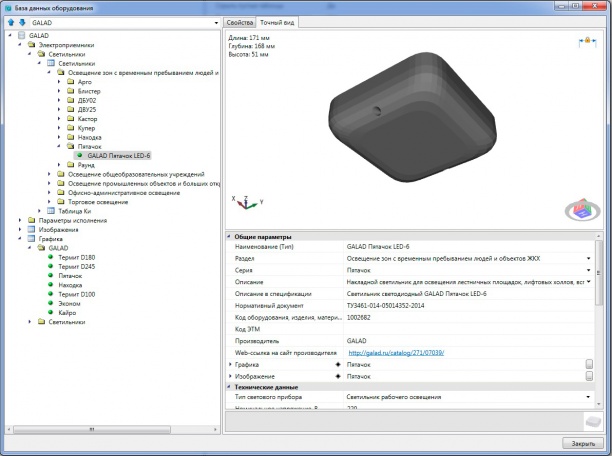
Task: Open the Раздел dropdown
Action: pos(599,258)
